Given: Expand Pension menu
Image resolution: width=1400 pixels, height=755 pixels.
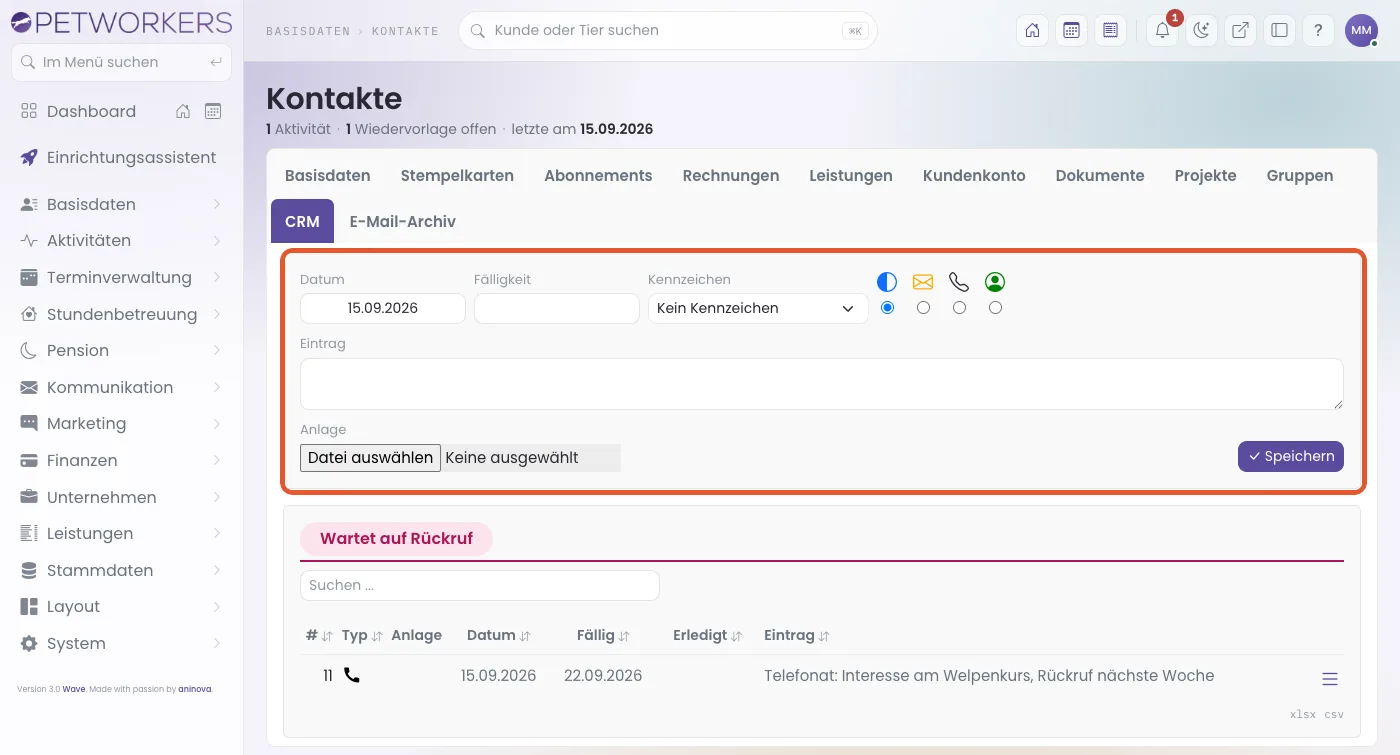Looking at the screenshot, I should coord(120,350).
